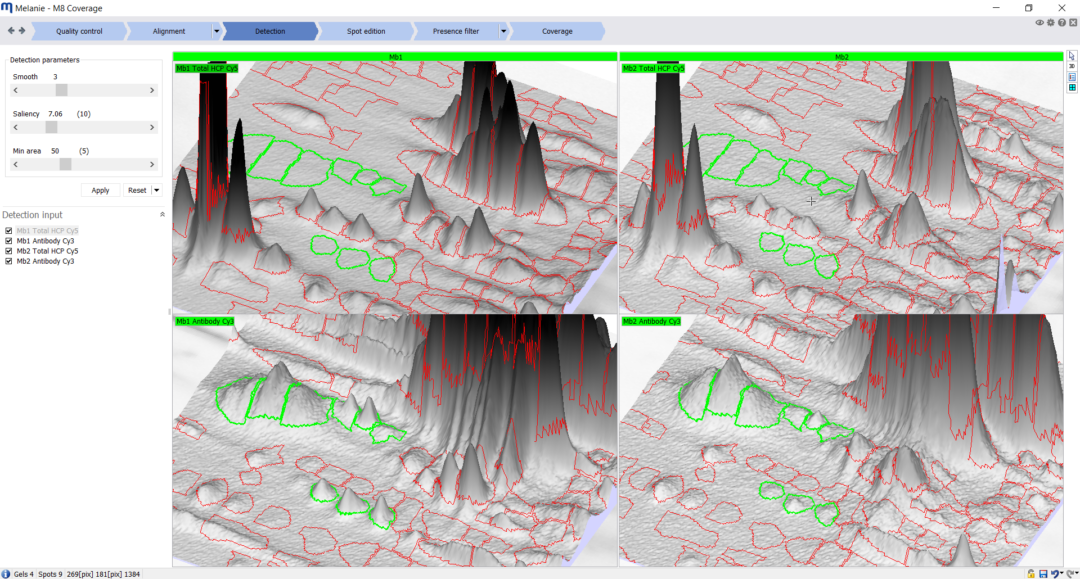
Task: Uncheck Mb2 Total HCP Cy5 checkbox
Action: tap(9, 251)
